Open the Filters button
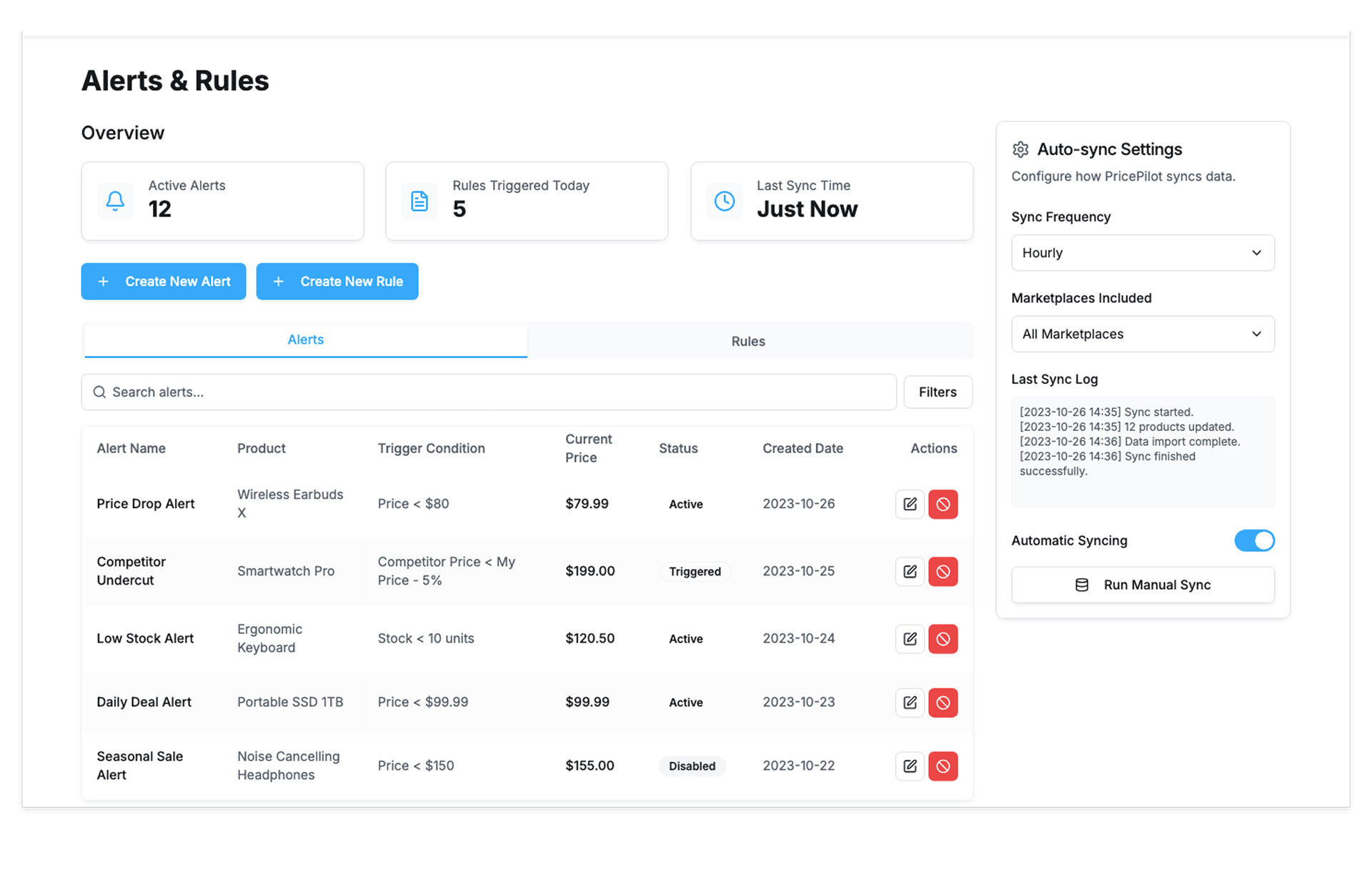This screenshot has height=892, width=1372. [x=937, y=392]
